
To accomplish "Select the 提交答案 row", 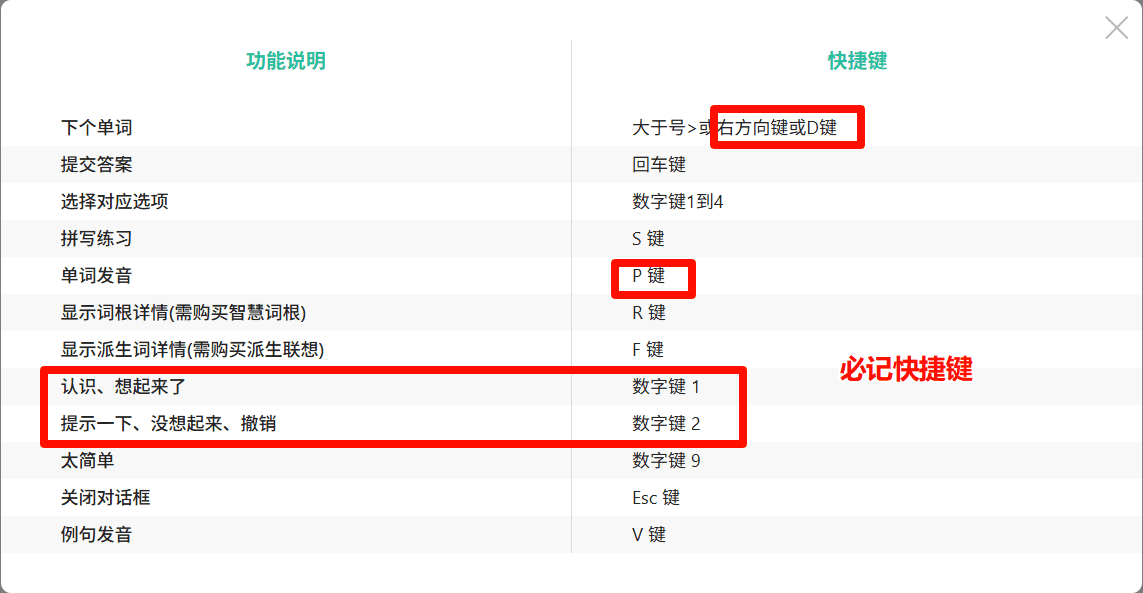I will (x=572, y=164).
